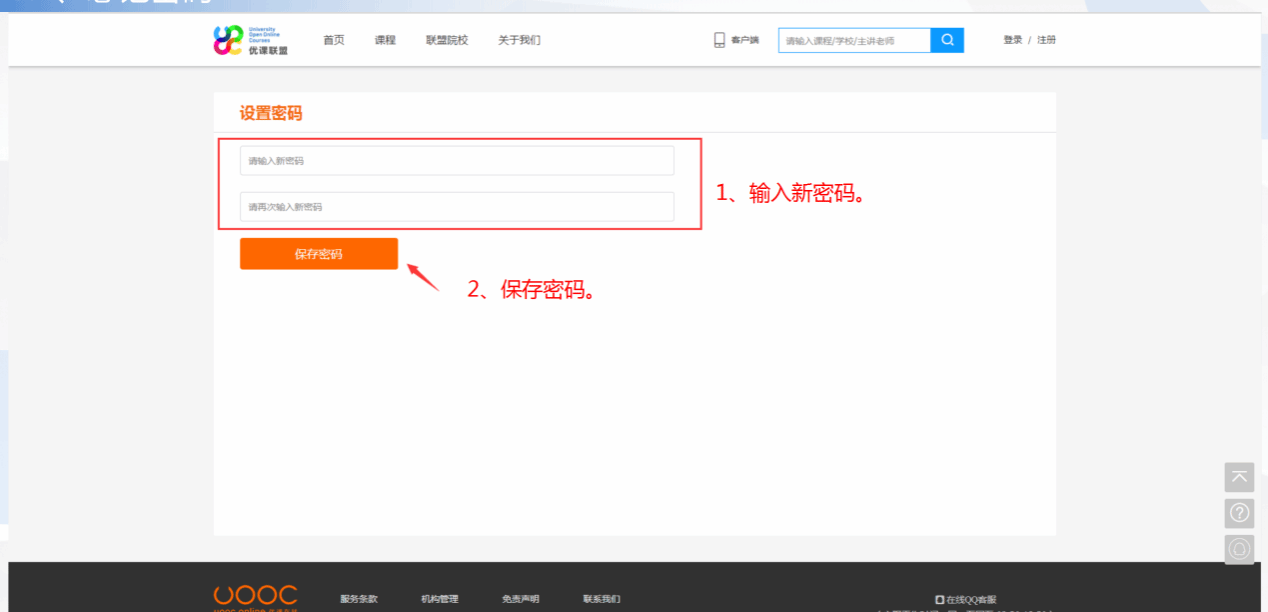Click the orange 保存密码 button
This screenshot has height=612, width=1268.
coord(319,254)
